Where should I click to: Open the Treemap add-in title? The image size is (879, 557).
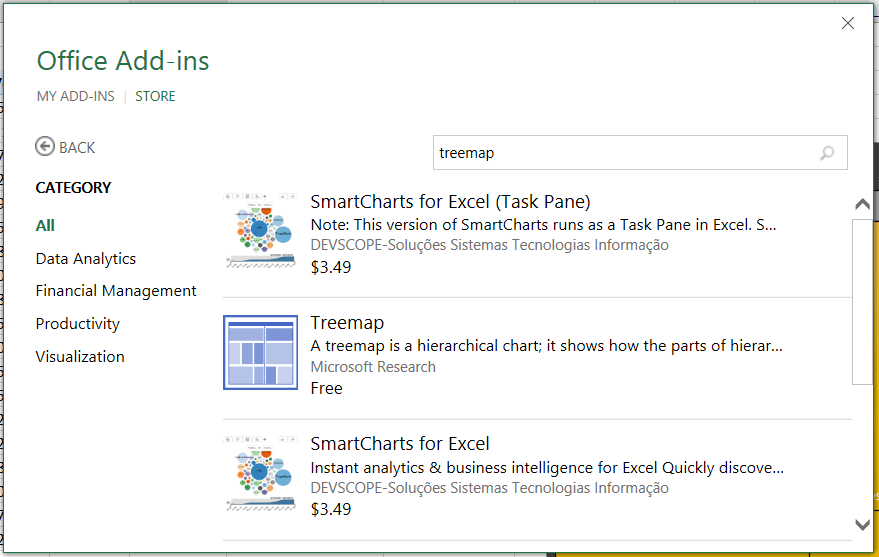point(347,322)
